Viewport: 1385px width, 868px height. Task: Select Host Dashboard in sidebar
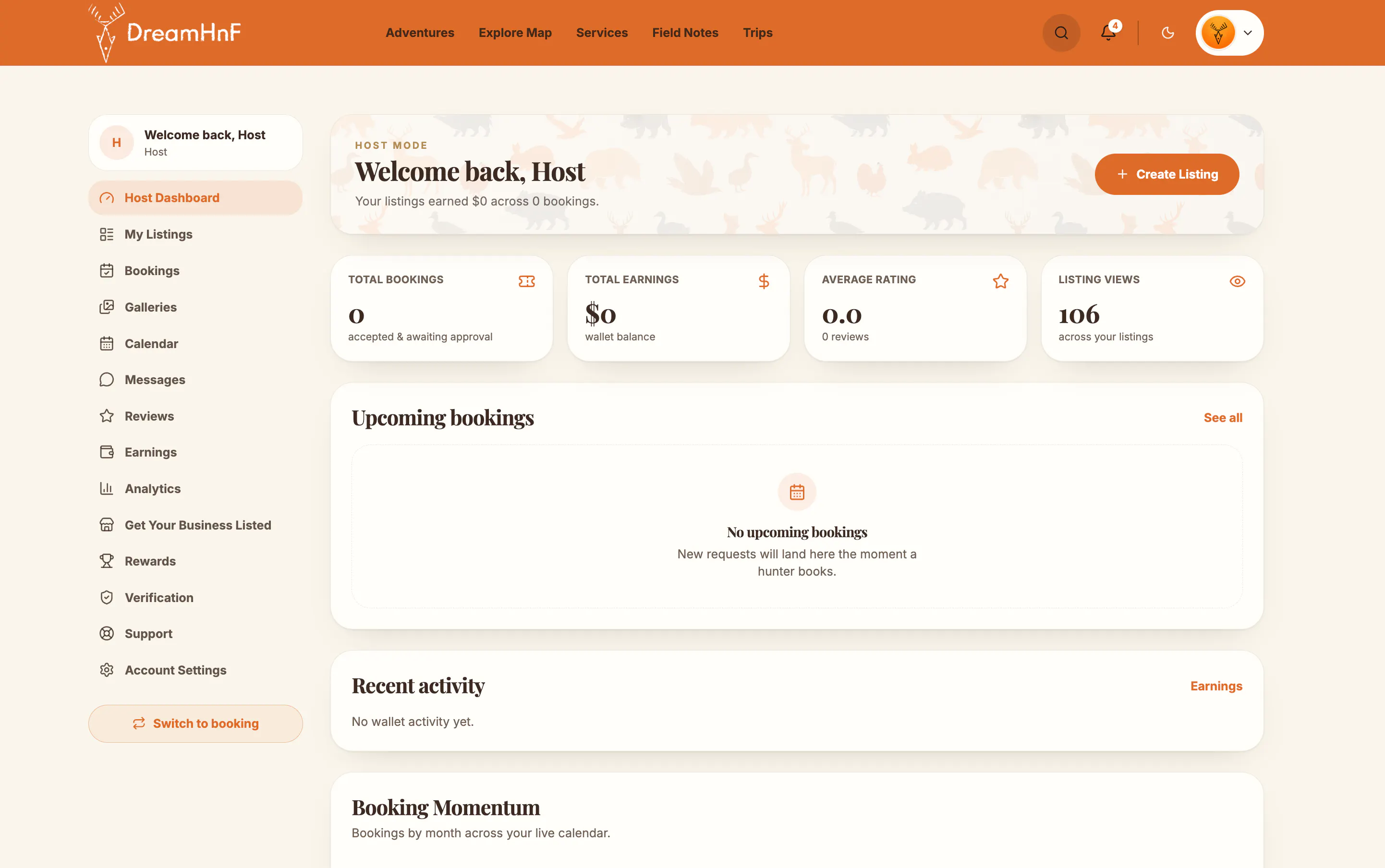pyautogui.click(x=195, y=197)
